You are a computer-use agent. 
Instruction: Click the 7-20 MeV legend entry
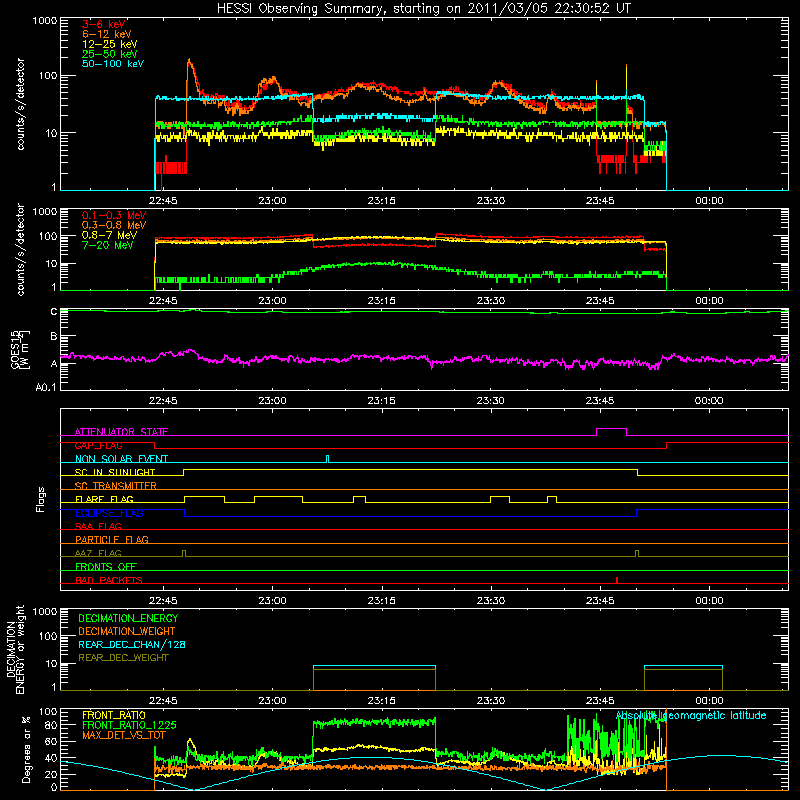[x=108, y=245]
